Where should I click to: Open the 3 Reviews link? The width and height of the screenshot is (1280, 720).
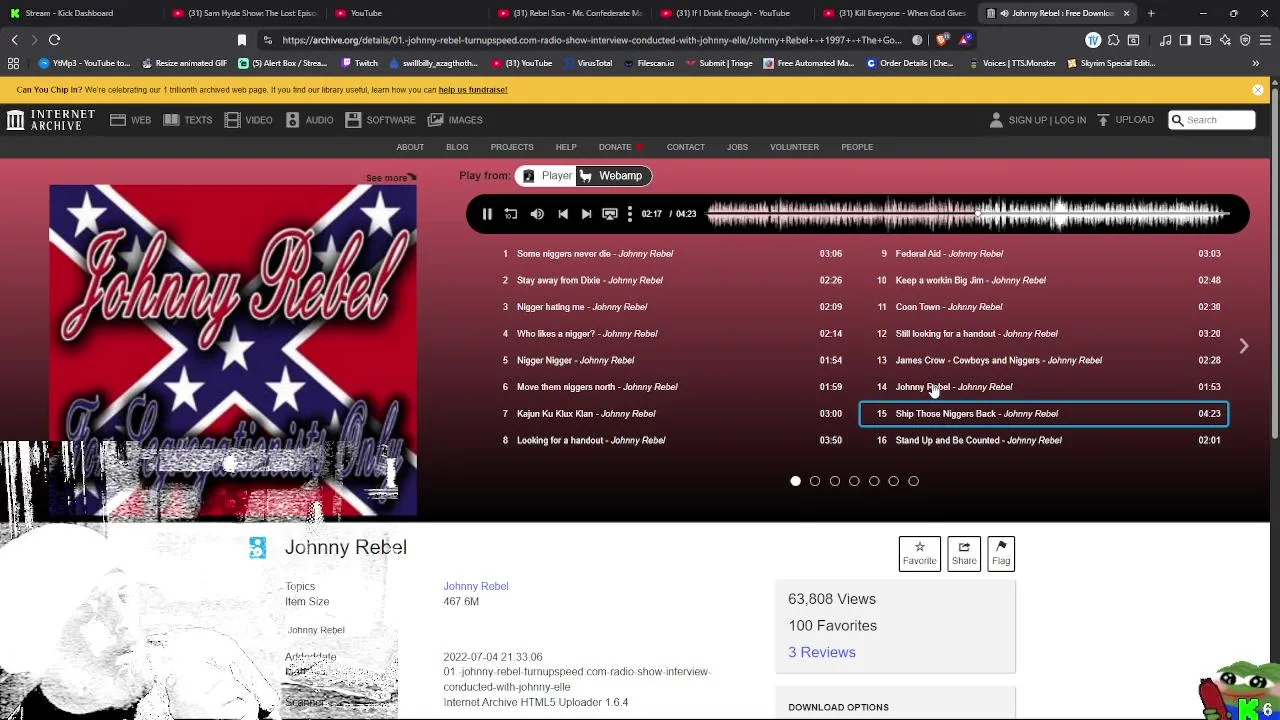click(821, 652)
